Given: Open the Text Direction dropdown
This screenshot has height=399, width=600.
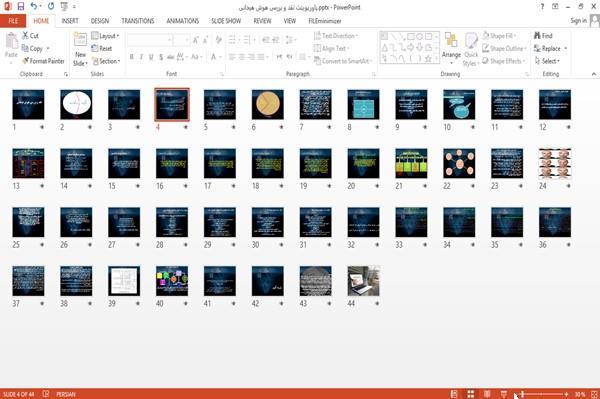Looking at the screenshot, I should coord(336,36).
